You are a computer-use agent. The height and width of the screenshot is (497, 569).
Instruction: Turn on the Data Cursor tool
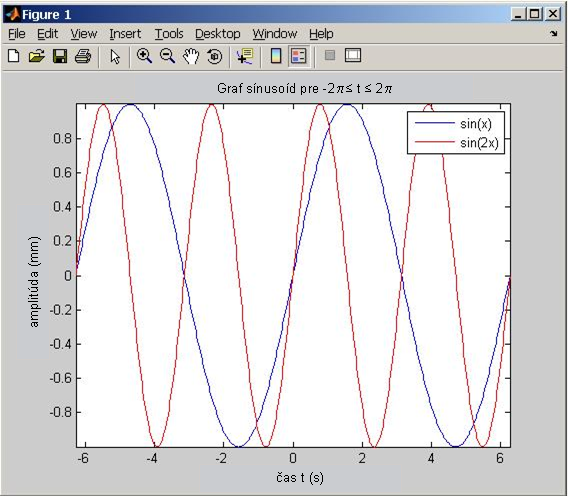(245, 56)
